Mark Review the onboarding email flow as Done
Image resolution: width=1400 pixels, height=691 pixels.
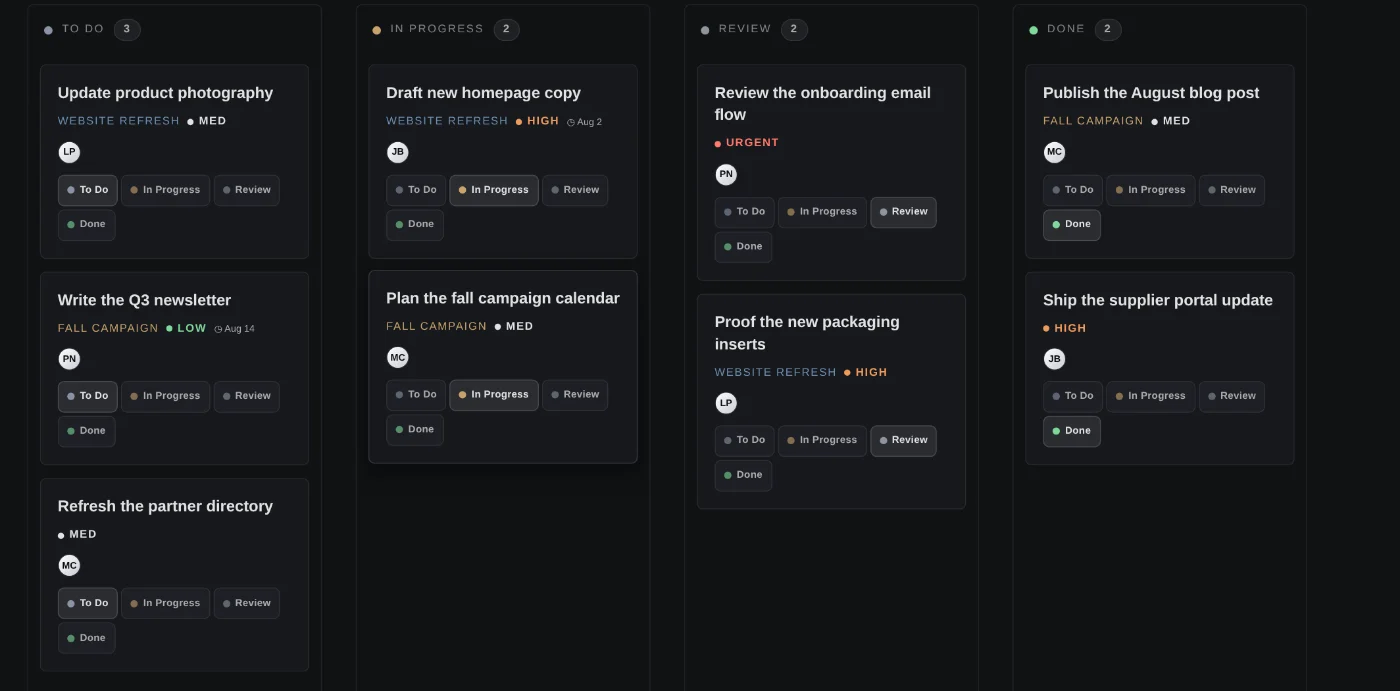pos(743,247)
